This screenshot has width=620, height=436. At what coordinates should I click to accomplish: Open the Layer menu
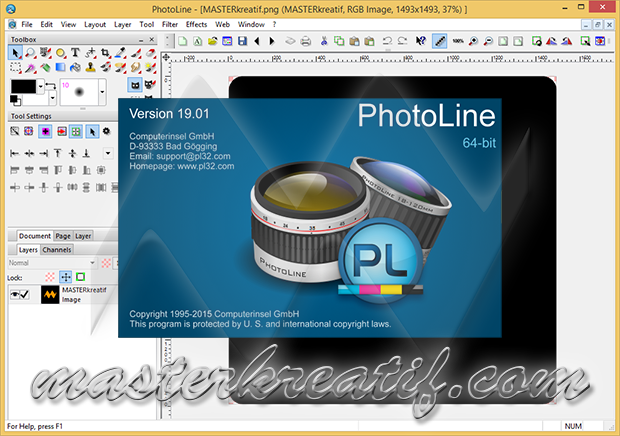tap(123, 25)
